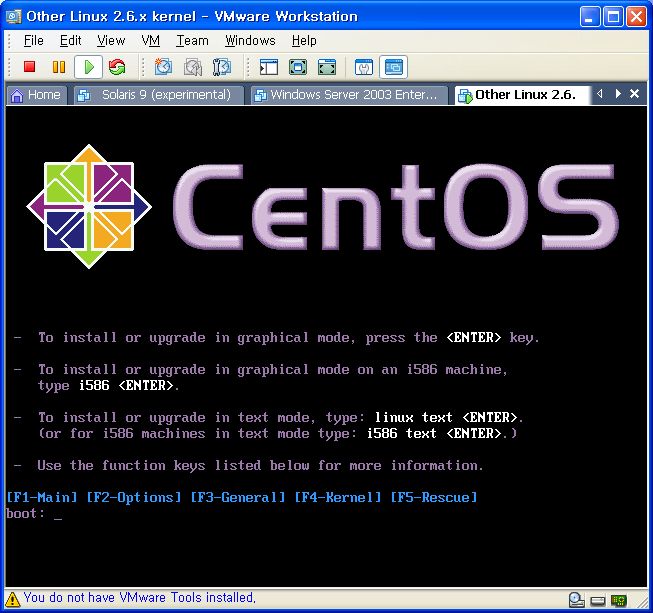The image size is (653, 613).
Task: Expand the Windows menu
Action: (249, 40)
